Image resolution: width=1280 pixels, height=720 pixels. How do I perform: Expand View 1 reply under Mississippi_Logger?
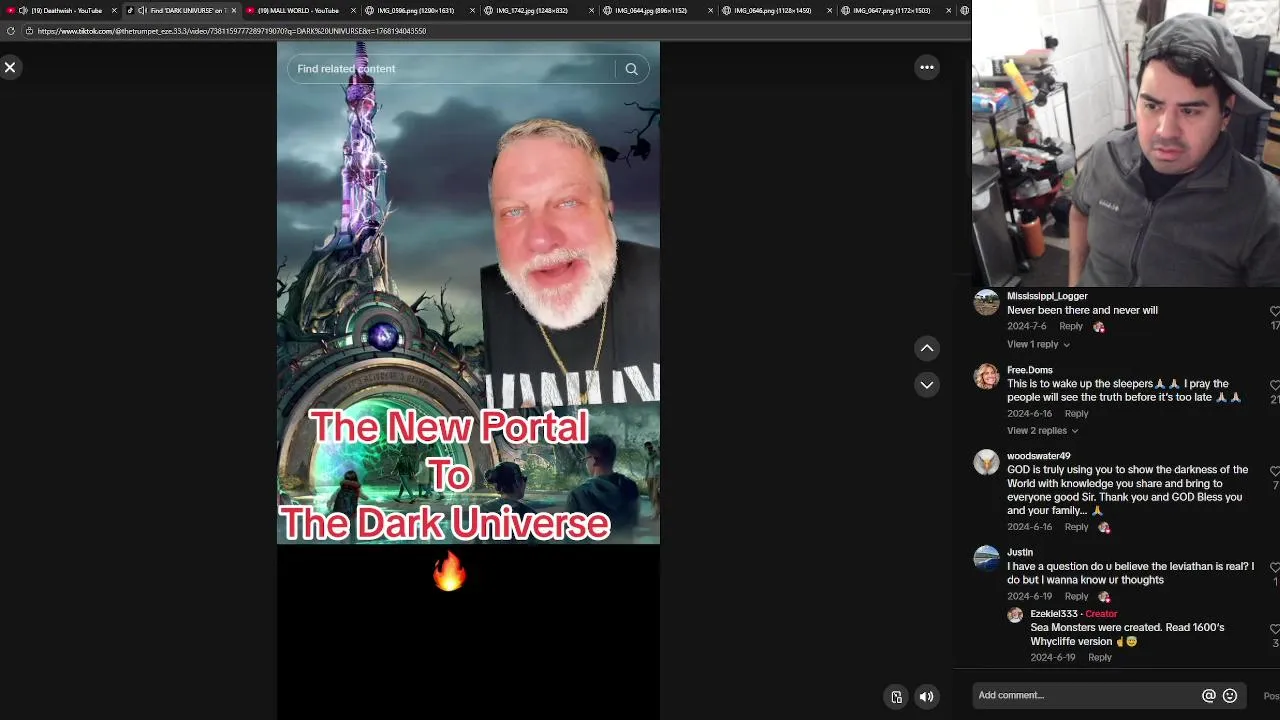pyautogui.click(x=1038, y=344)
